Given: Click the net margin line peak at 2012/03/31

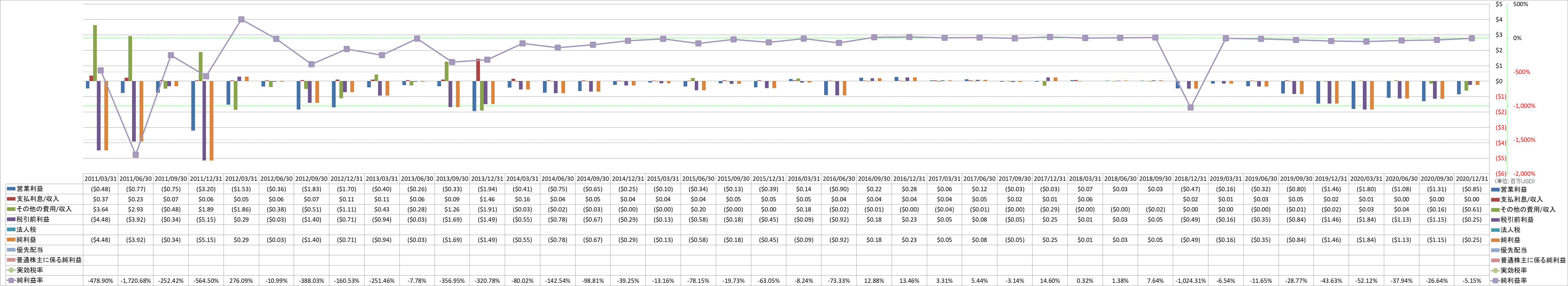Looking at the screenshot, I should pos(242,19).
